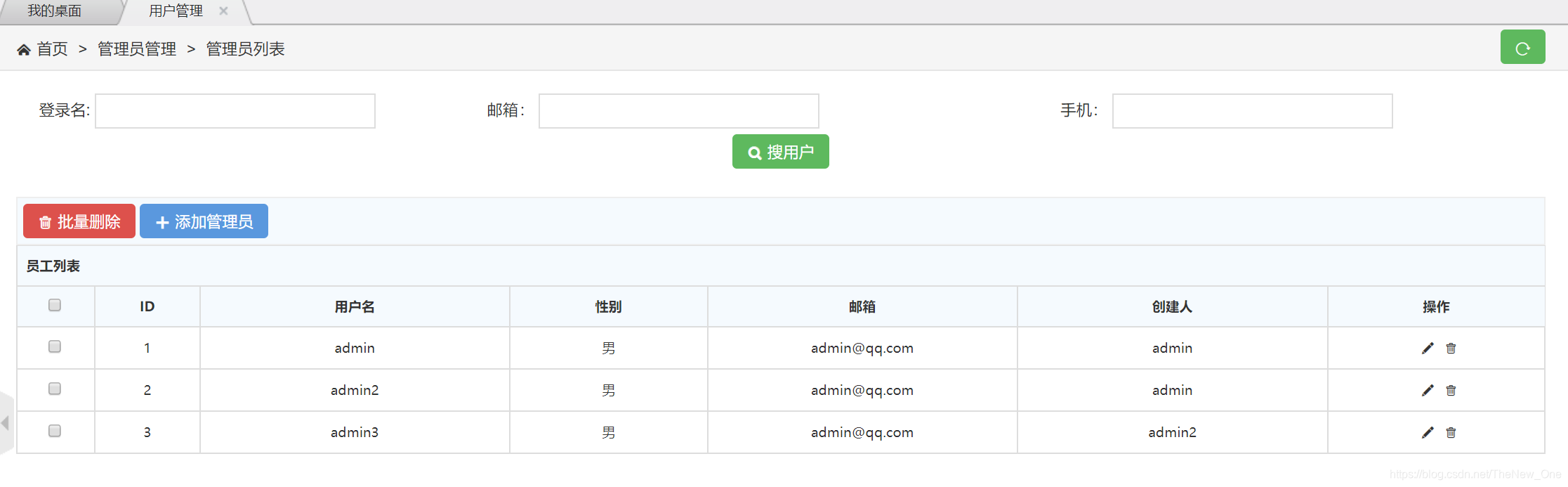The height and width of the screenshot is (487, 1568).
Task: Toggle the select-all header checkbox
Action: click(55, 305)
